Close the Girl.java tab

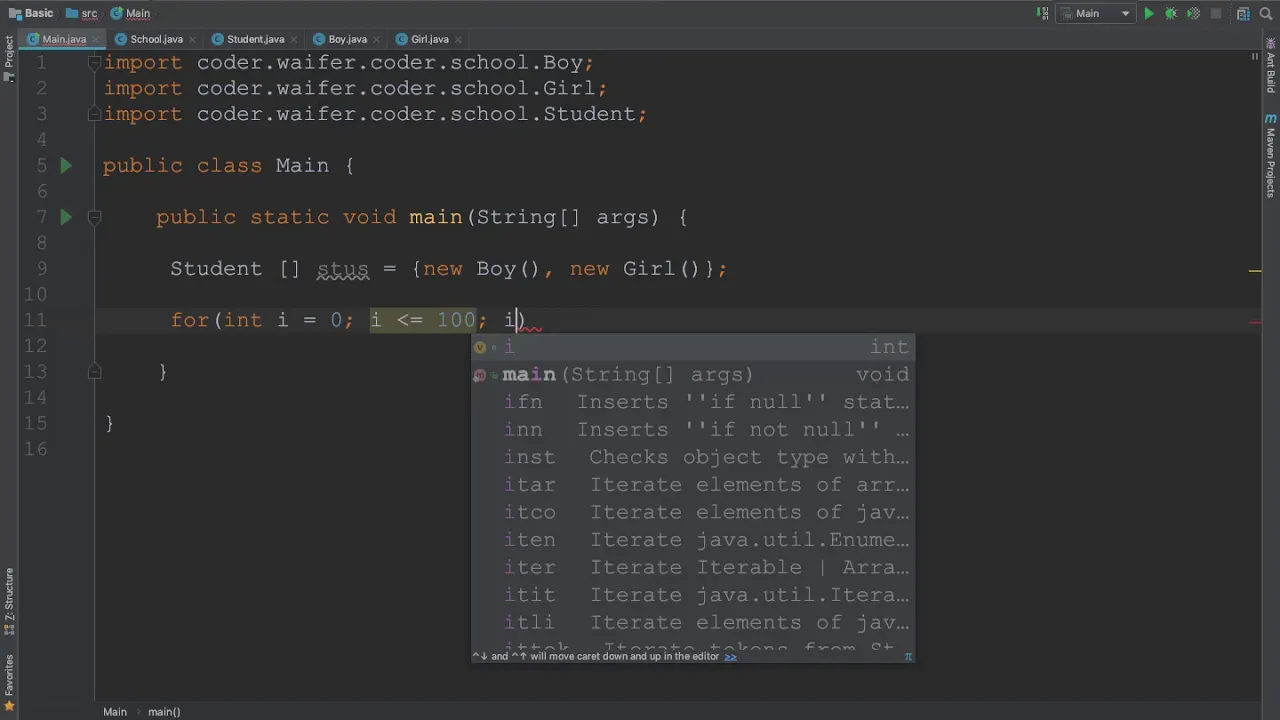(x=457, y=40)
